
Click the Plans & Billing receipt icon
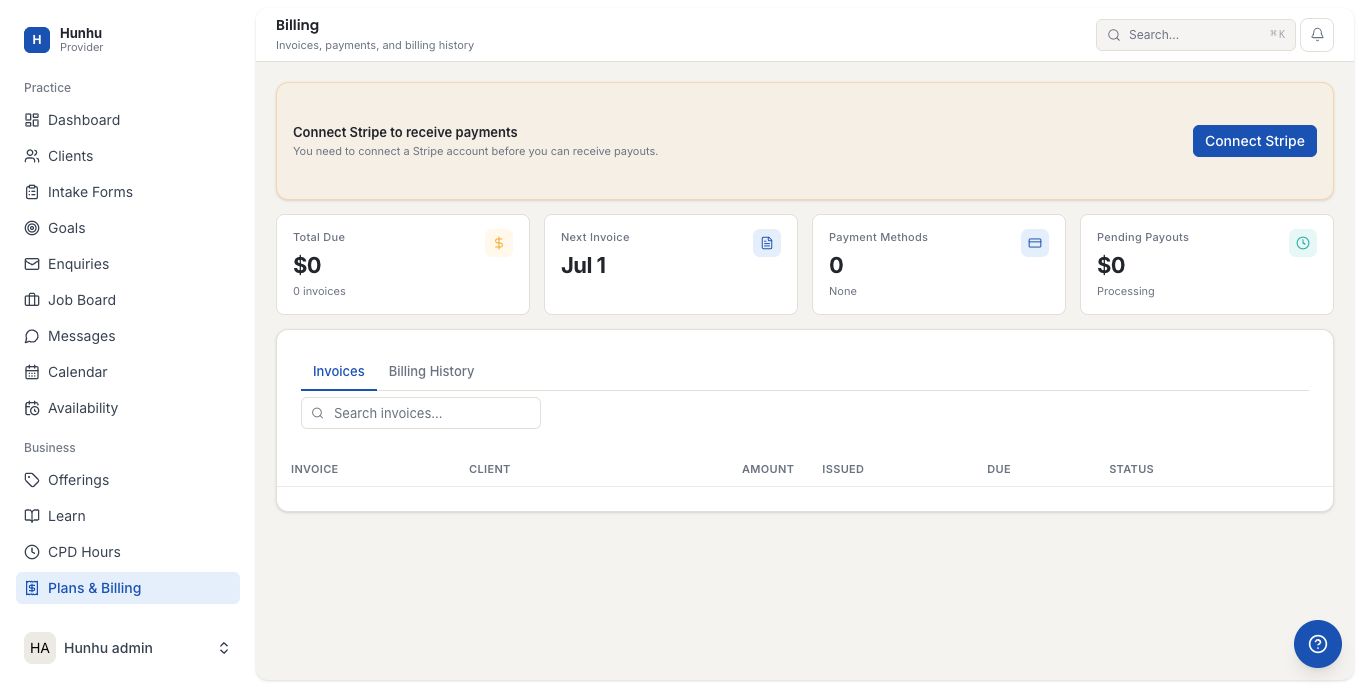[x=32, y=588]
